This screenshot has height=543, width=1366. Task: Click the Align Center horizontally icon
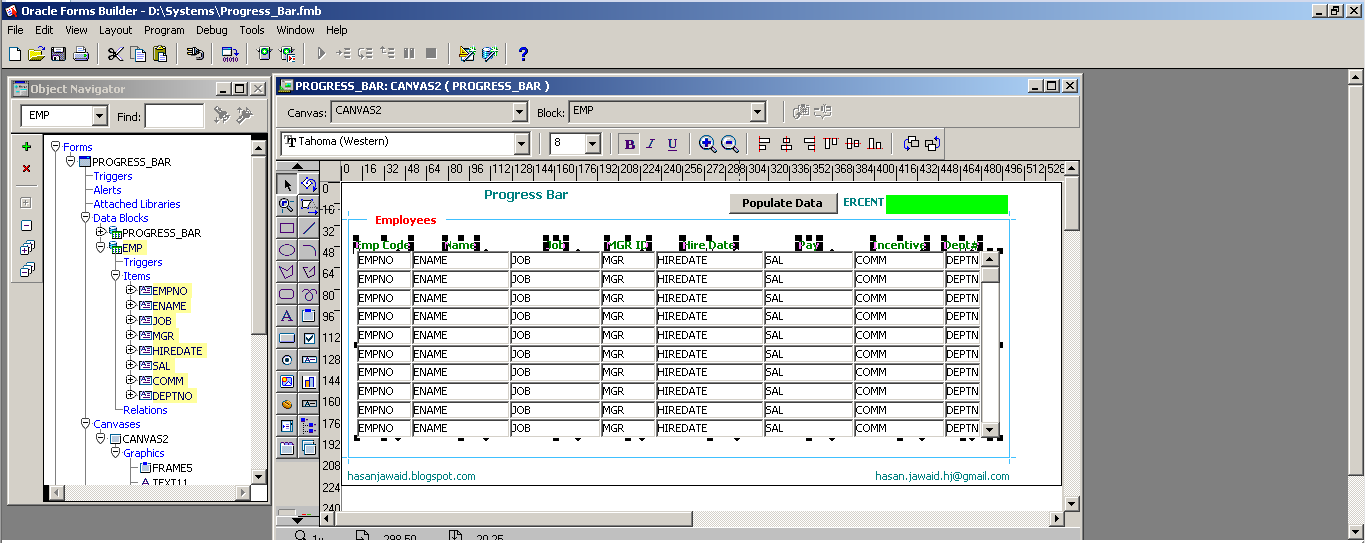[x=787, y=144]
